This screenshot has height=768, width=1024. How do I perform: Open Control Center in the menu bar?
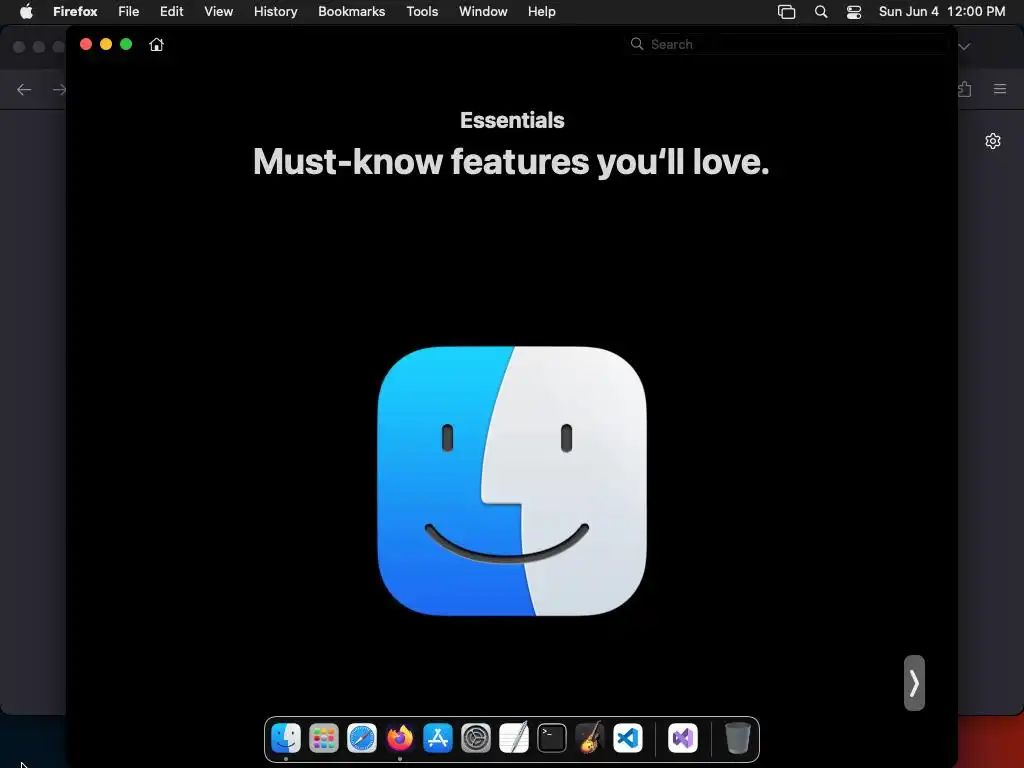point(854,12)
